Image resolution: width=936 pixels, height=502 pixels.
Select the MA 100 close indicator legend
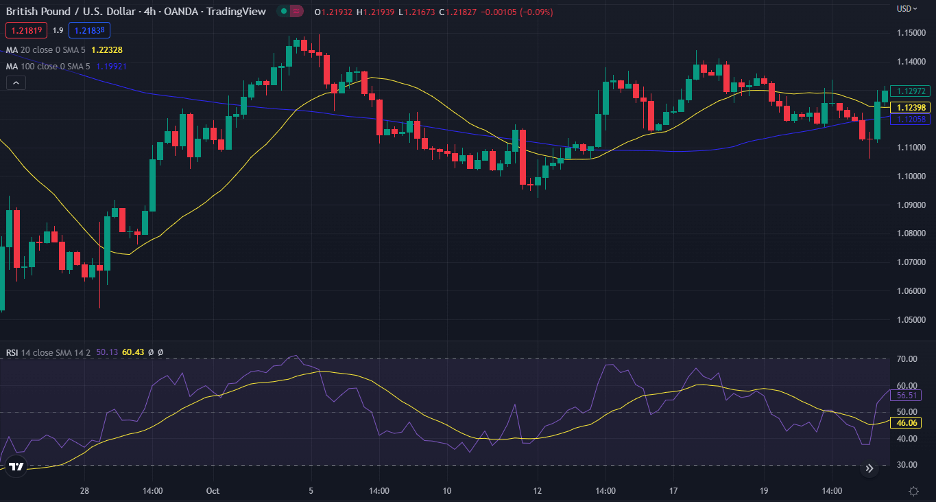[x=50, y=66]
